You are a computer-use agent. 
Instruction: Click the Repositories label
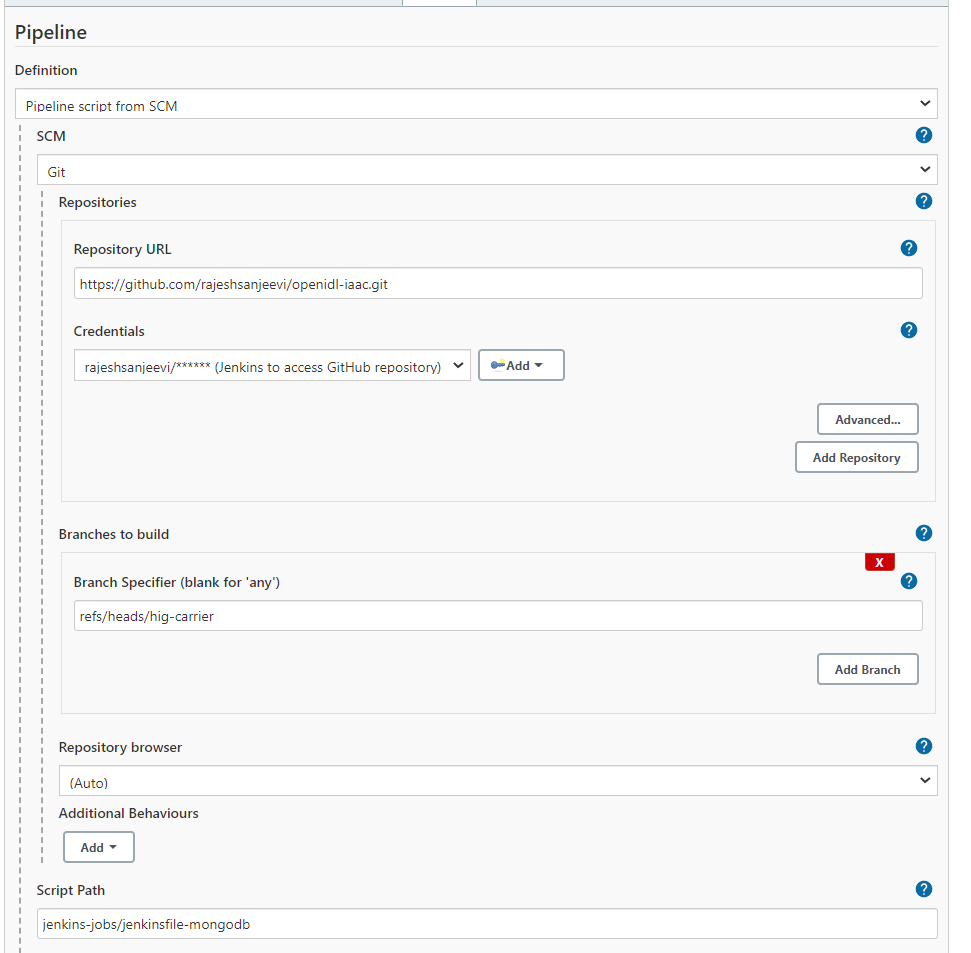click(x=97, y=202)
